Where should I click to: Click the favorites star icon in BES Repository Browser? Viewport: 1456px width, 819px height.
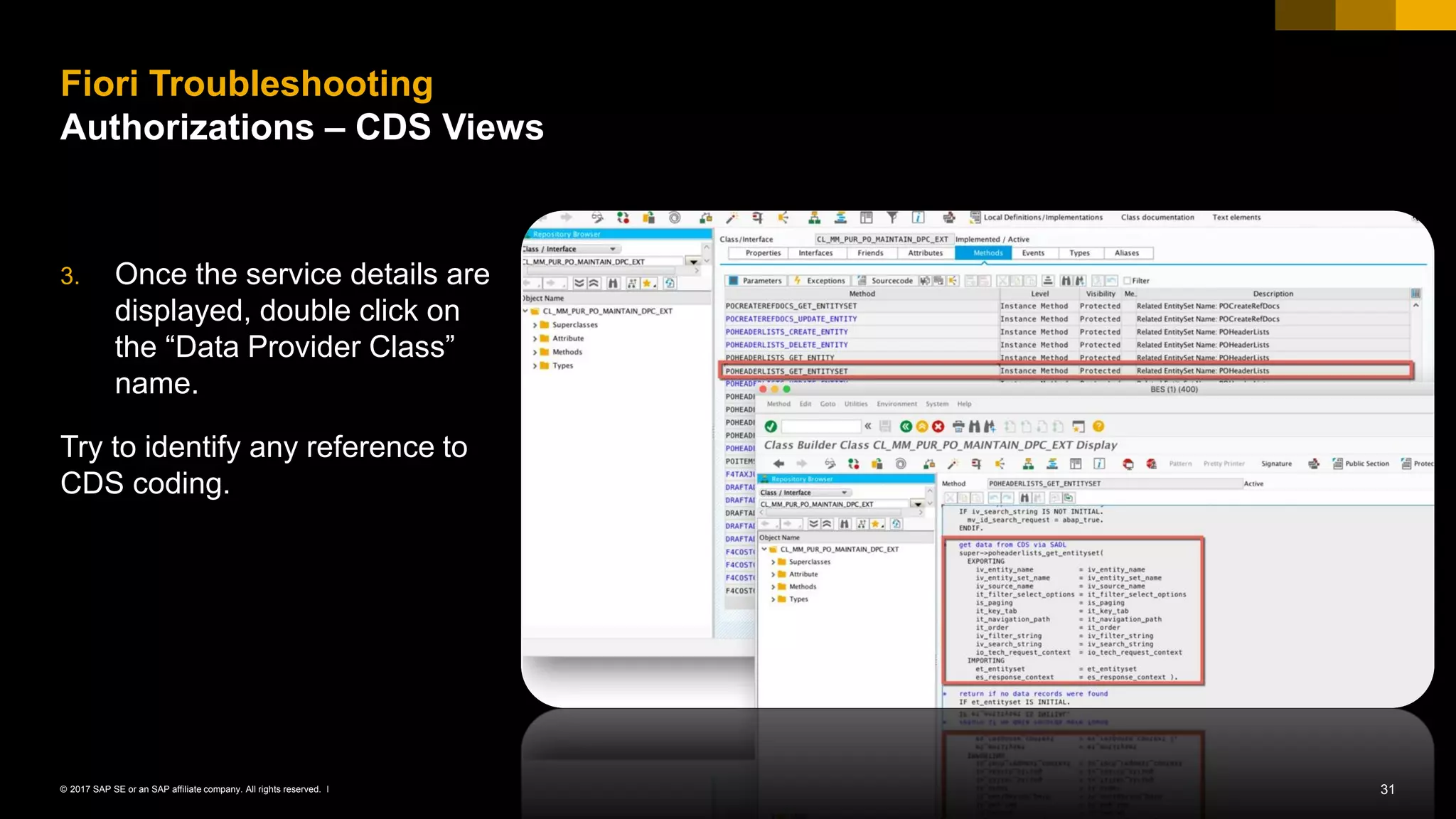click(877, 524)
